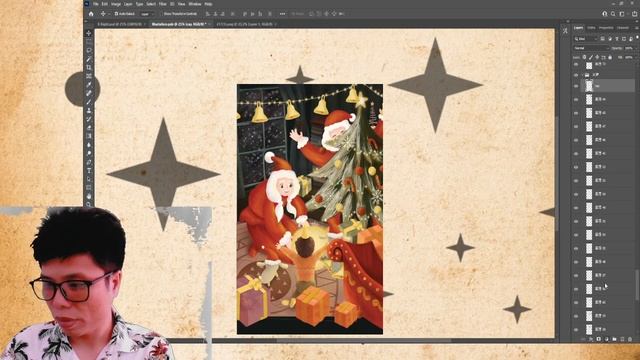Select the Eraser tool
The height and width of the screenshot is (360, 640).
coord(89,127)
